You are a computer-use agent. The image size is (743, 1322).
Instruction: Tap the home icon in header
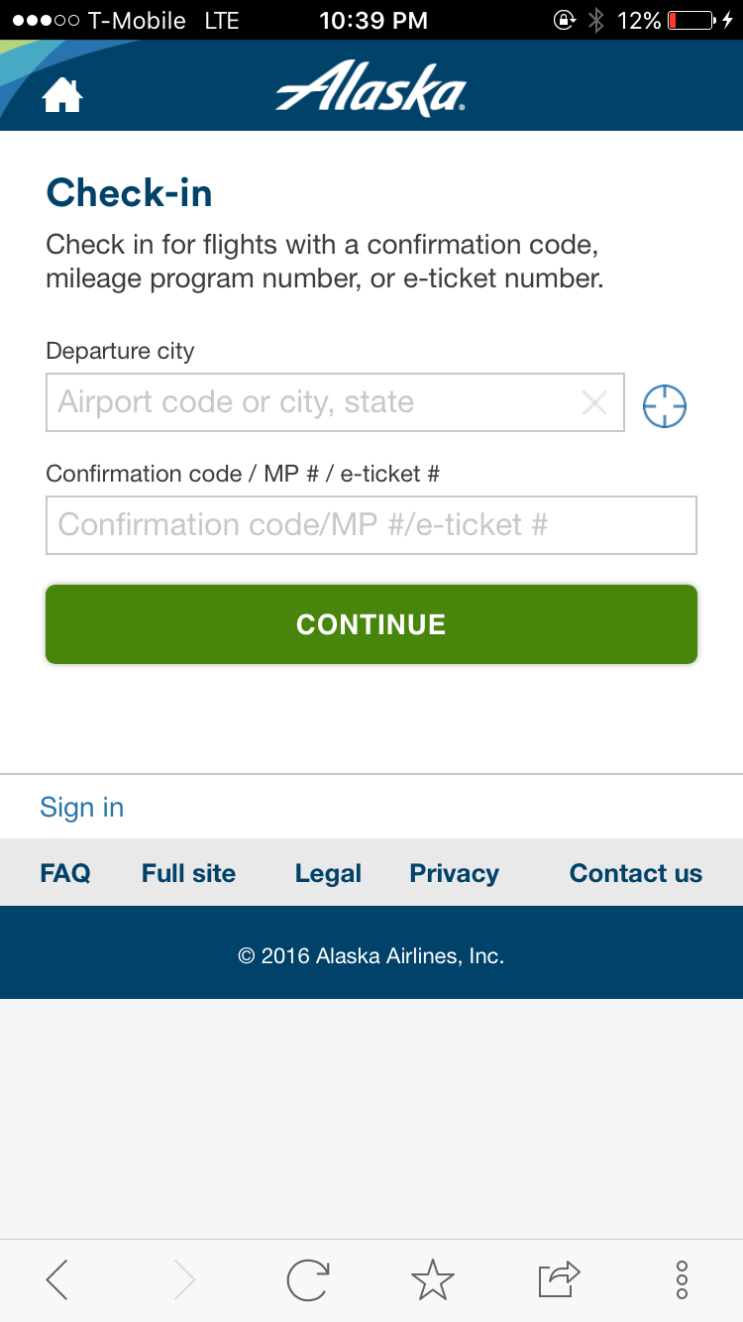coord(62,95)
